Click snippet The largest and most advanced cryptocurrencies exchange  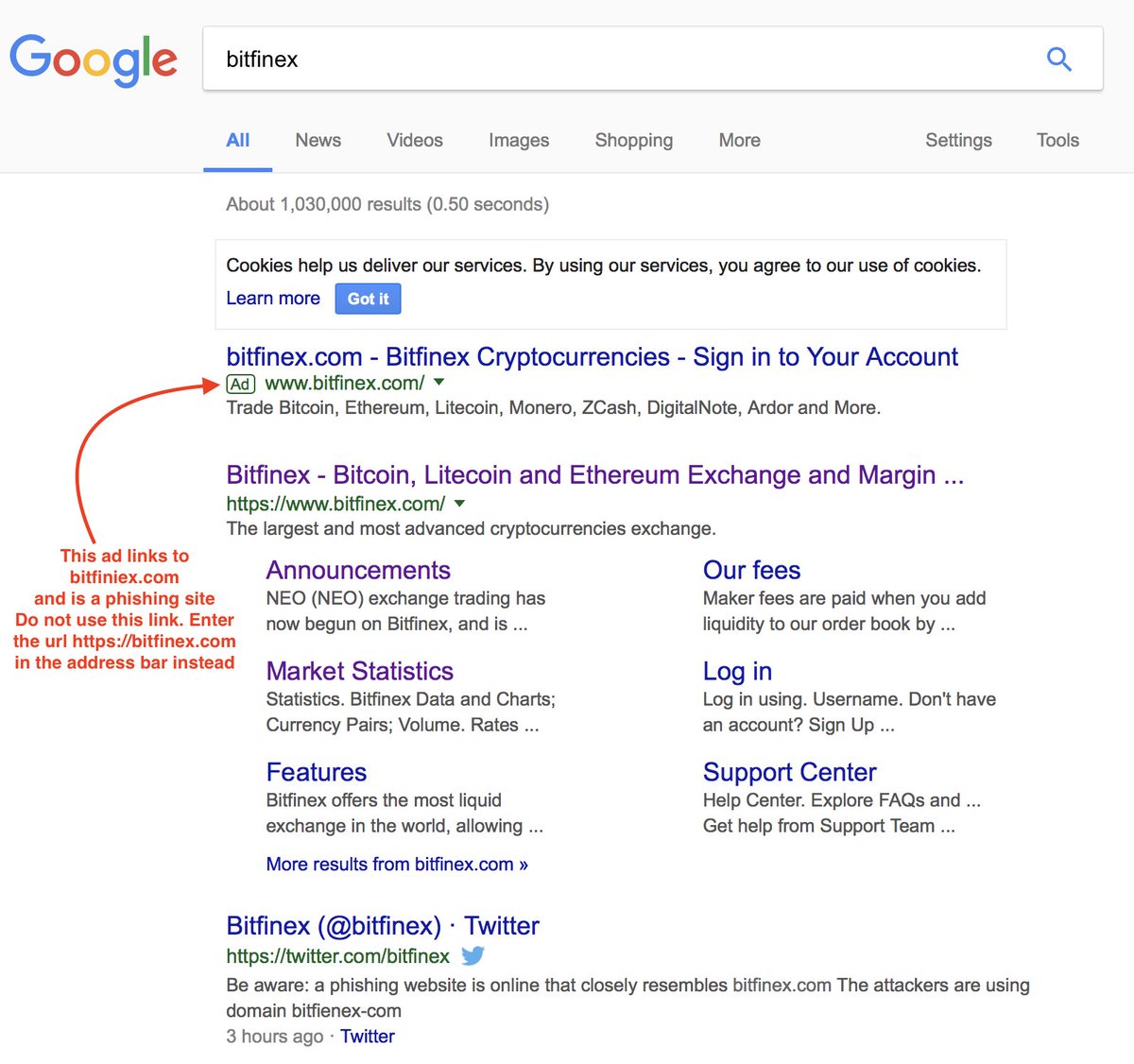tap(471, 528)
